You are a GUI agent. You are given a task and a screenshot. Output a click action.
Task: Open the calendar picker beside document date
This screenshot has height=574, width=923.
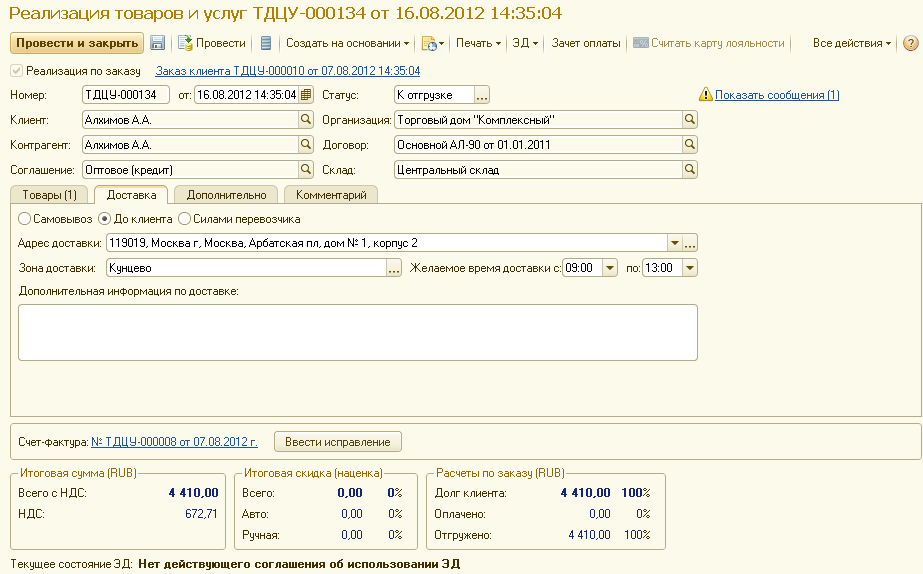[306, 95]
